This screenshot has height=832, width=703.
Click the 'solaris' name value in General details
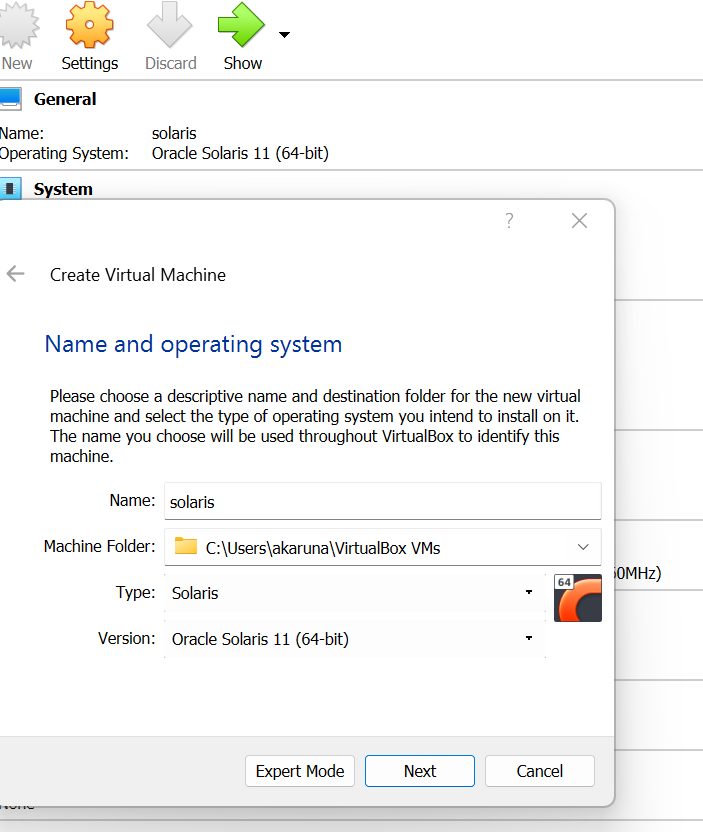[x=174, y=133]
